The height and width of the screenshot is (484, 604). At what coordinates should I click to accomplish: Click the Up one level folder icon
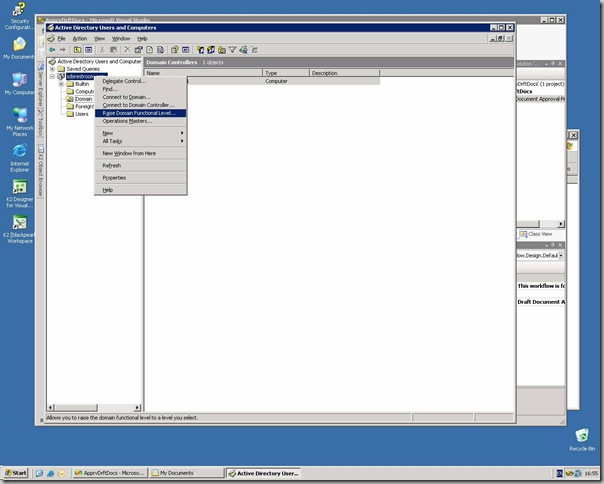pos(77,50)
